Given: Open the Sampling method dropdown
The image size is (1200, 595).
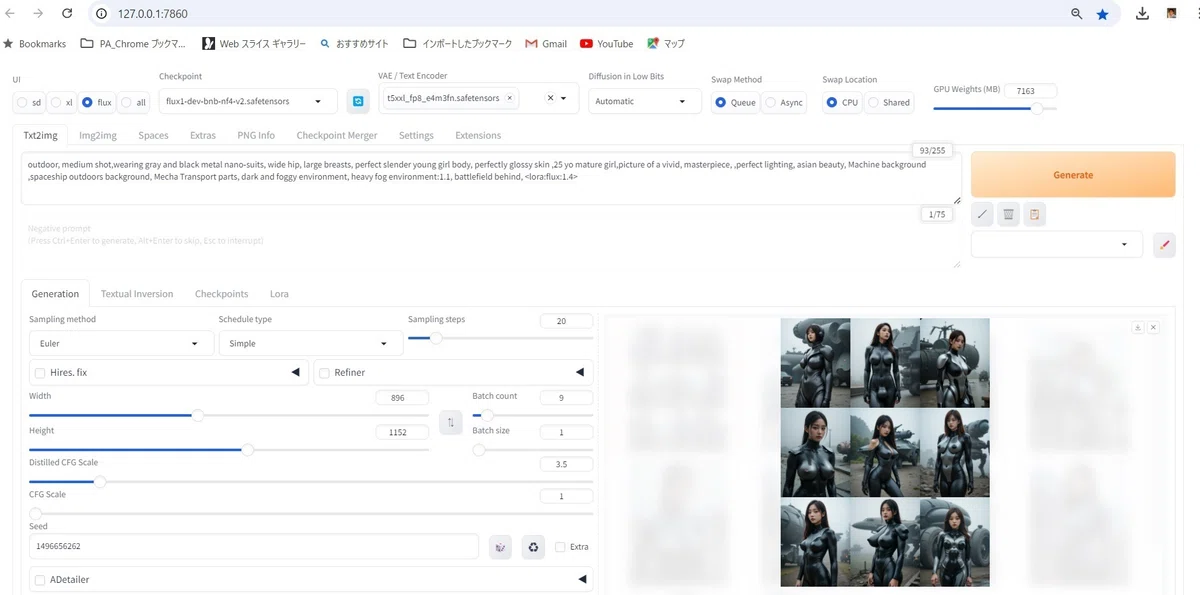Looking at the screenshot, I should click(x=120, y=343).
